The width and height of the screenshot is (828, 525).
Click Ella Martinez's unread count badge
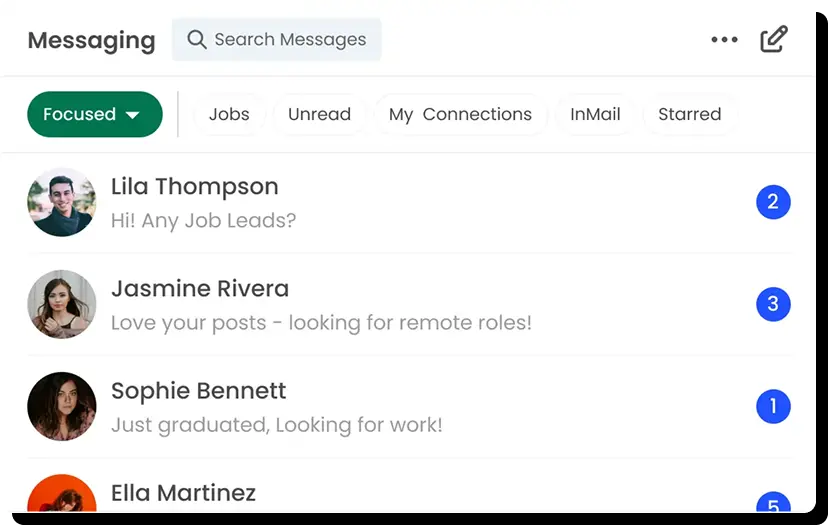coord(773,503)
